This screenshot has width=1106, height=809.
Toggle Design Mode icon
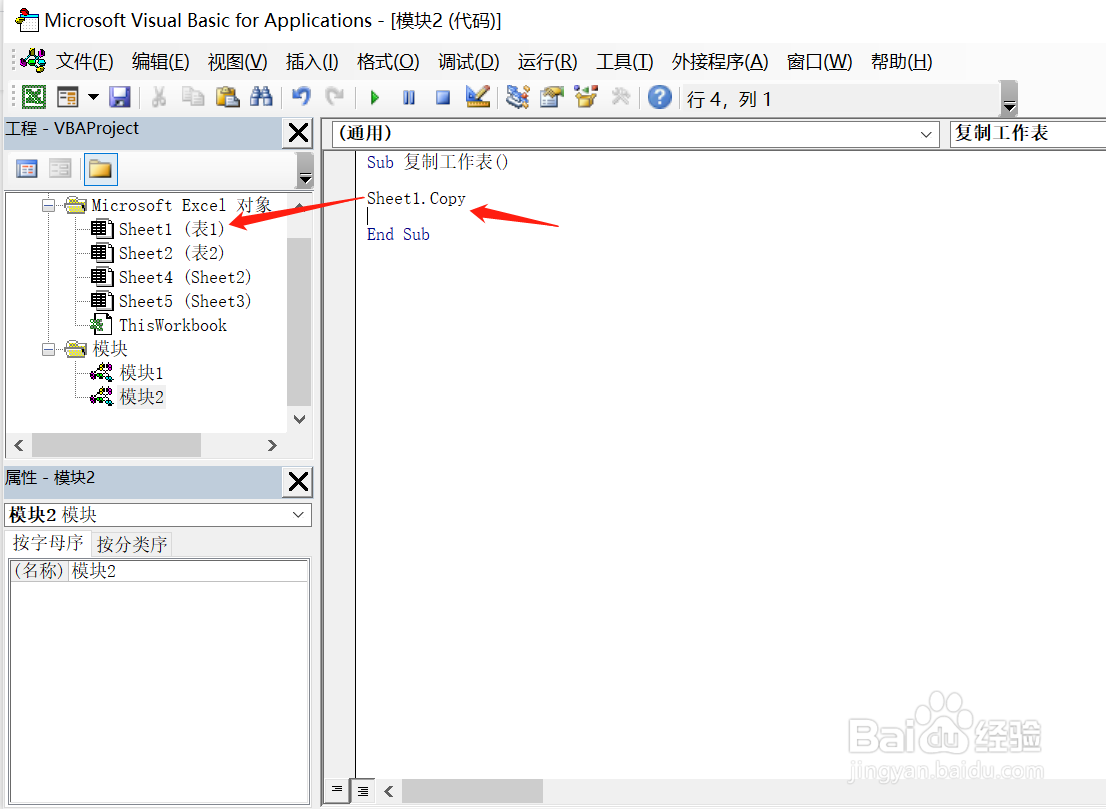(478, 97)
